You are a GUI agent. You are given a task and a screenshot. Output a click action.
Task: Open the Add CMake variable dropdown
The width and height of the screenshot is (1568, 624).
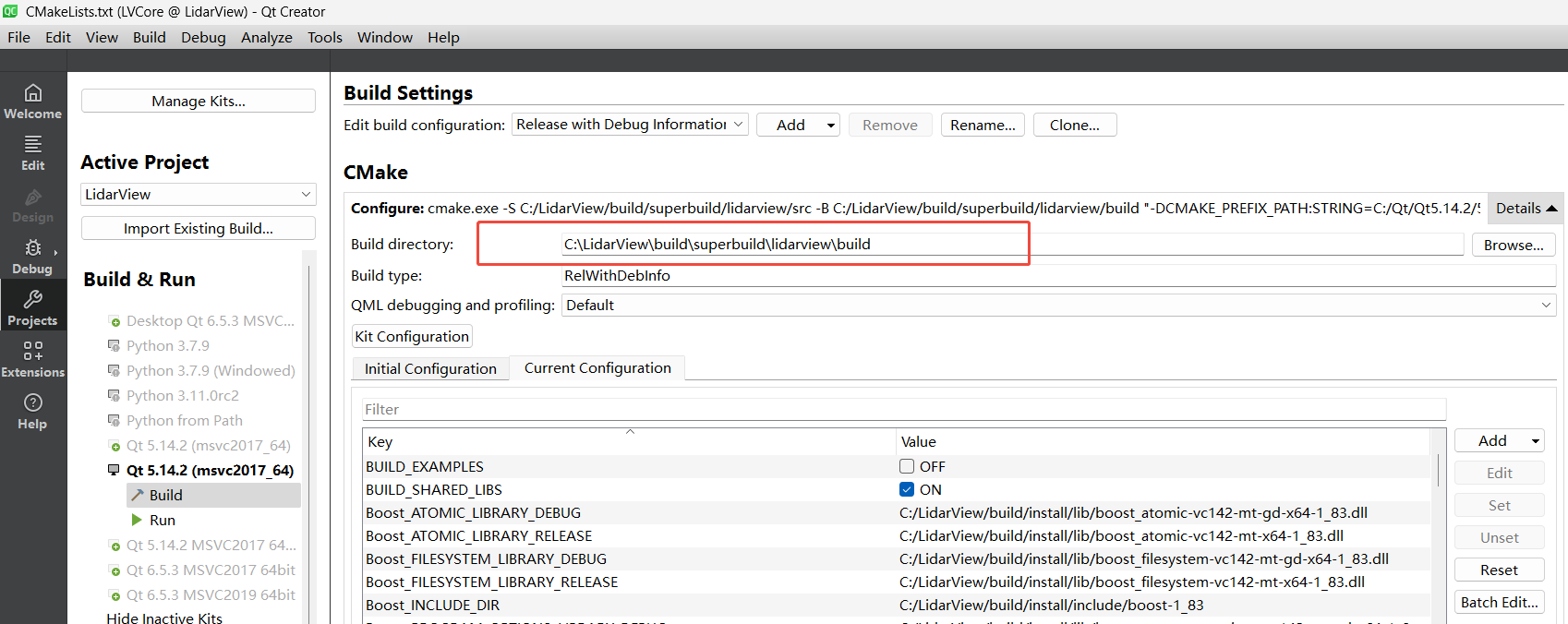tap(1535, 441)
